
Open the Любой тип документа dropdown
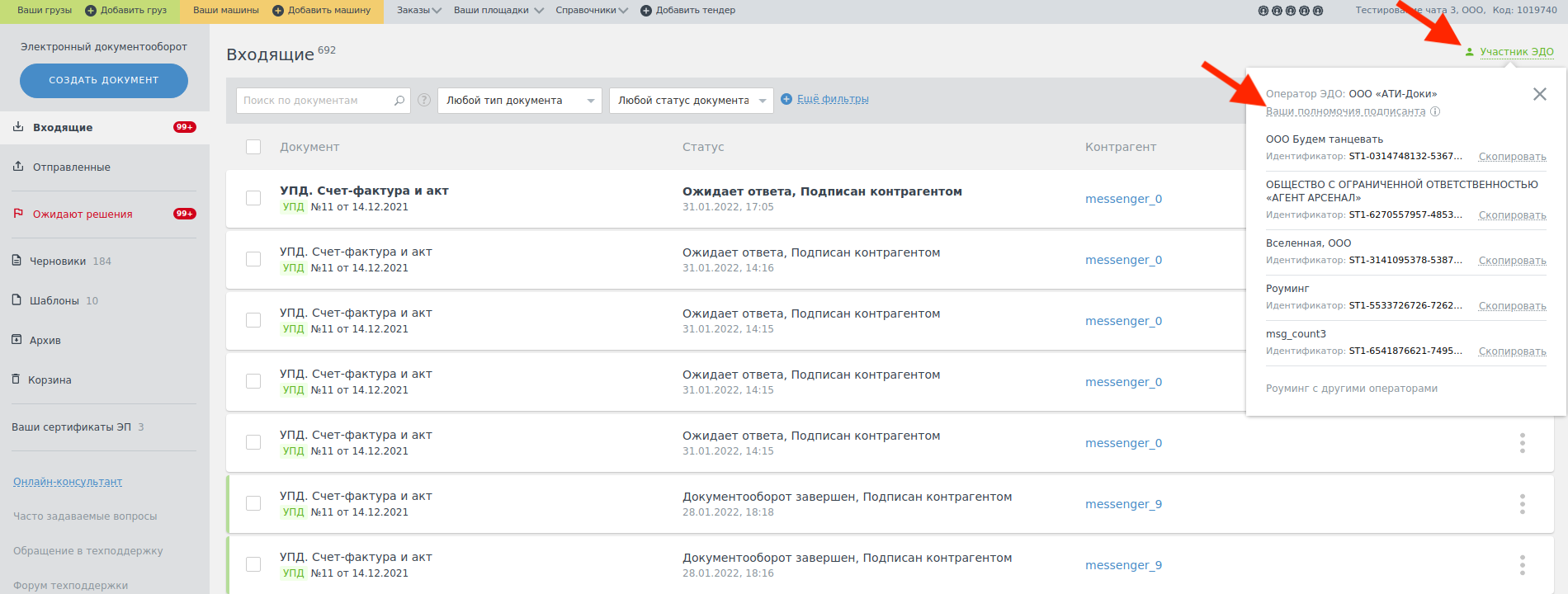pyautogui.click(x=520, y=101)
